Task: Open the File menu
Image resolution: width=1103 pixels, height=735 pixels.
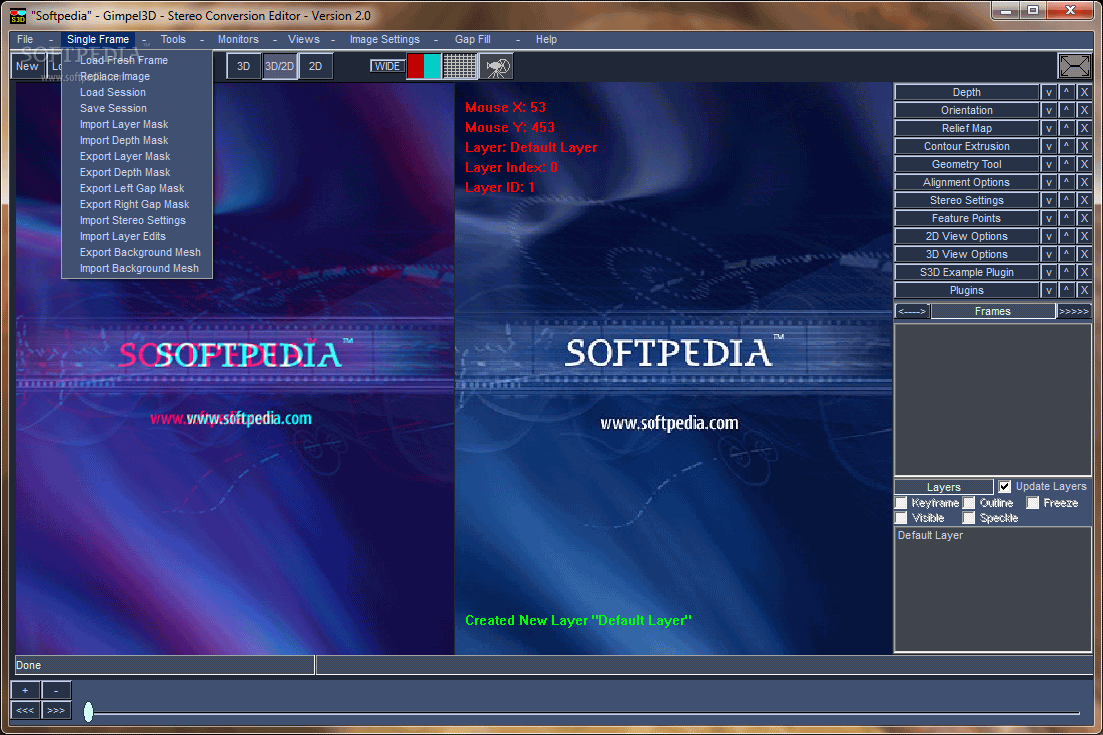Action: (x=25, y=39)
